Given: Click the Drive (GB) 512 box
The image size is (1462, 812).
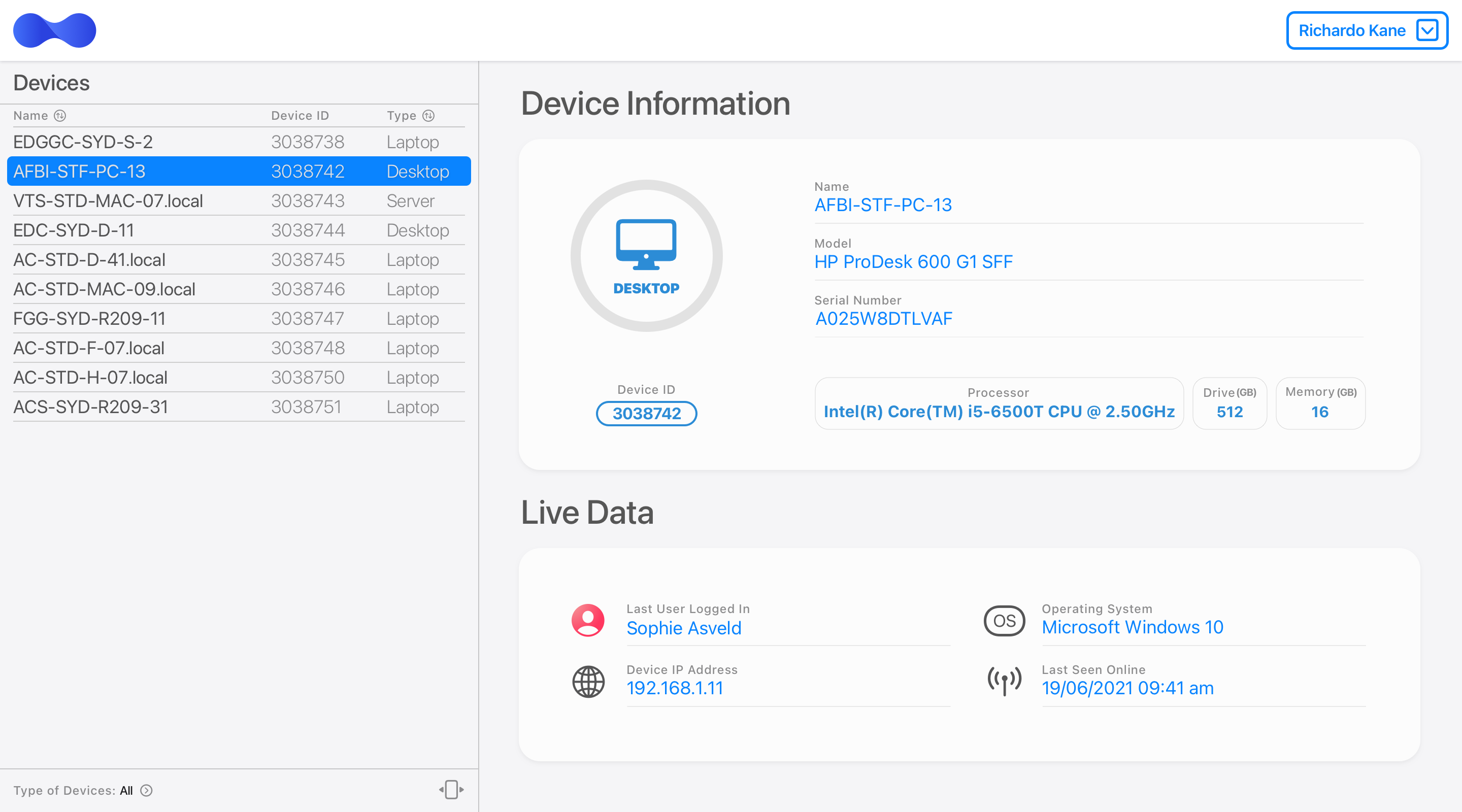Looking at the screenshot, I should (x=1230, y=403).
